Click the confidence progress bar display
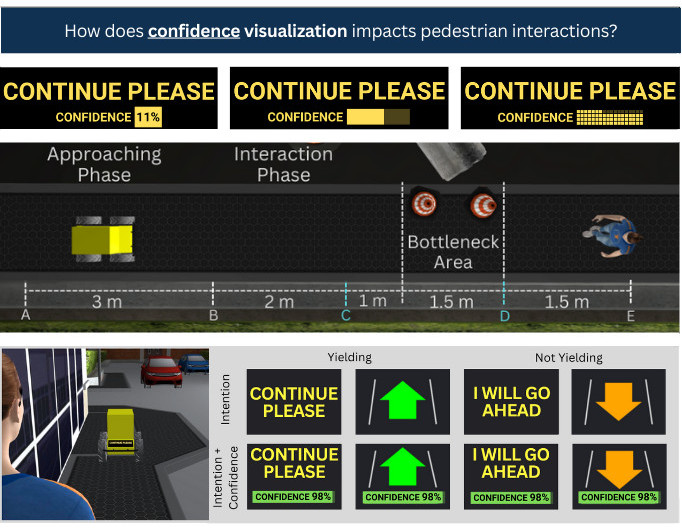Viewport: 682px width, 528px height. tap(378, 117)
